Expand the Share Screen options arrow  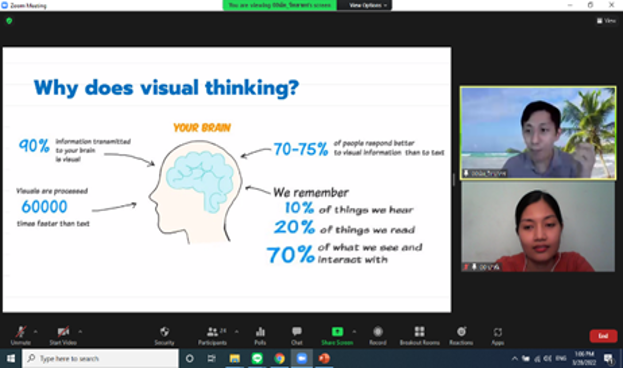(x=354, y=331)
